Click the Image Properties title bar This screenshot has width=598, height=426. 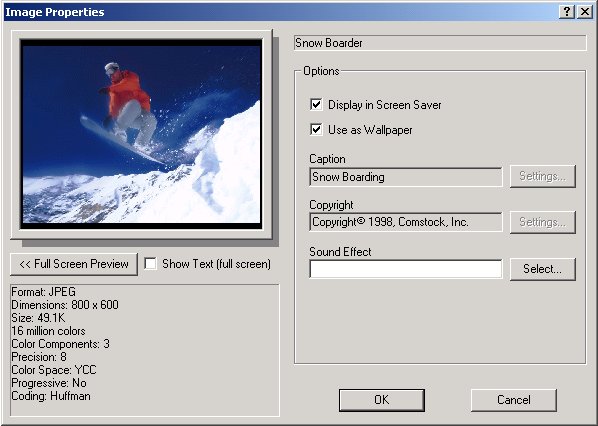click(280, 12)
